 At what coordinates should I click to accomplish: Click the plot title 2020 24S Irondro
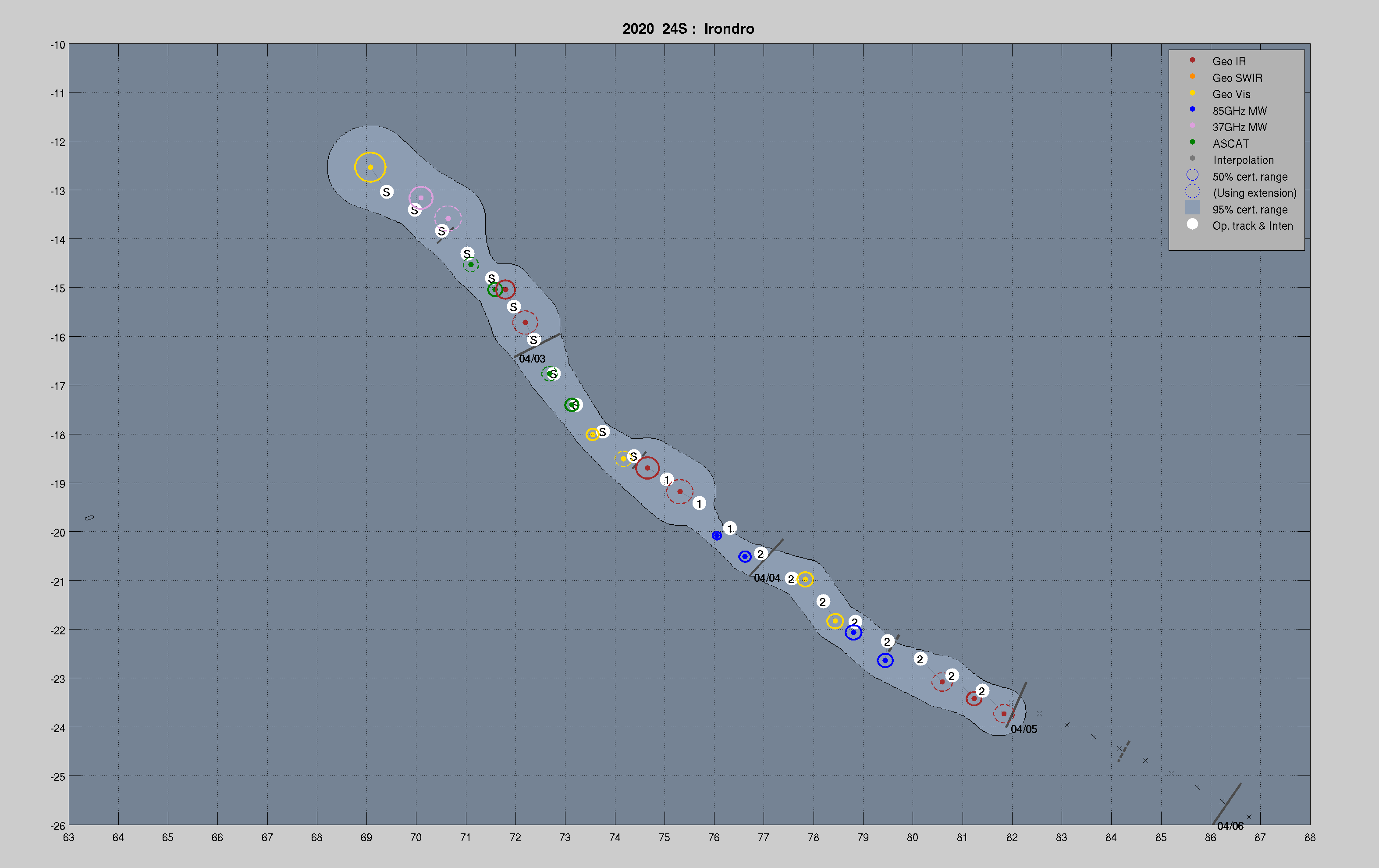[x=688, y=28]
